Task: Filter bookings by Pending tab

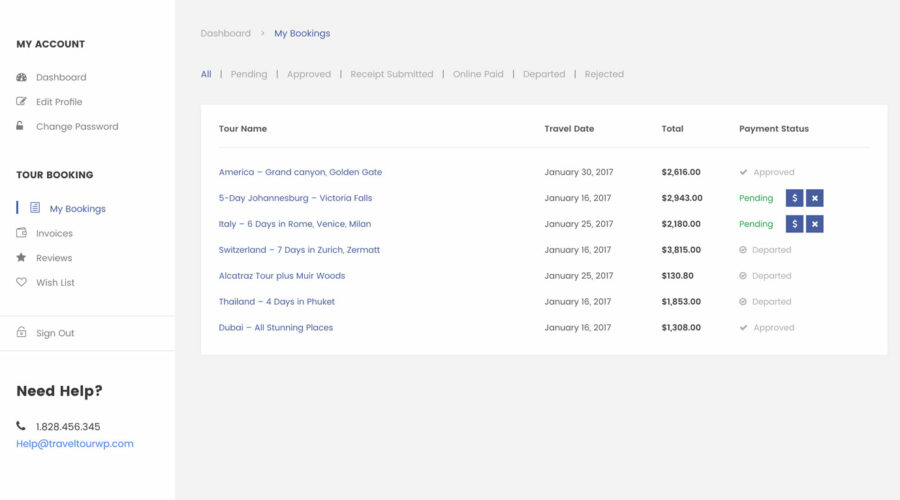Action: pos(249,74)
